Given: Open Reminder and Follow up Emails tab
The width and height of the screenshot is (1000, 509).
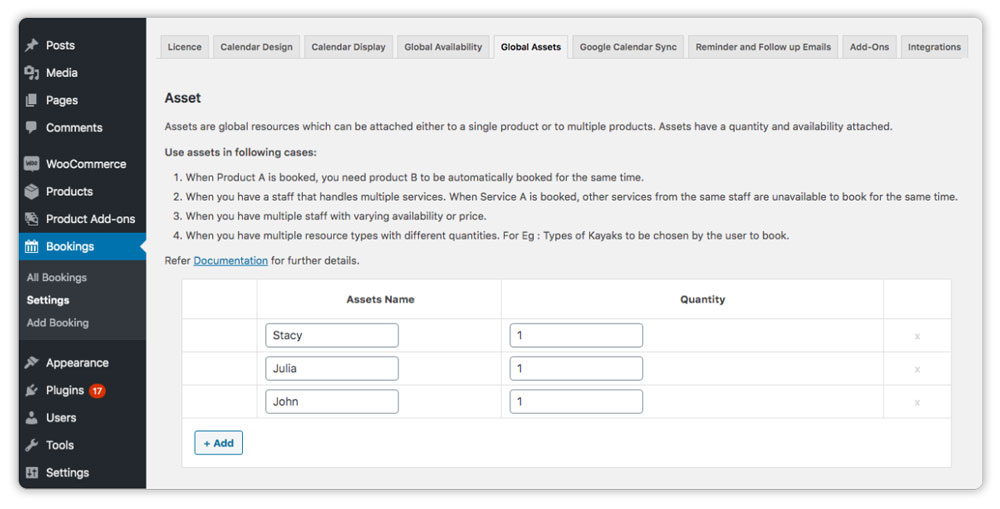Looking at the screenshot, I should click(x=763, y=47).
